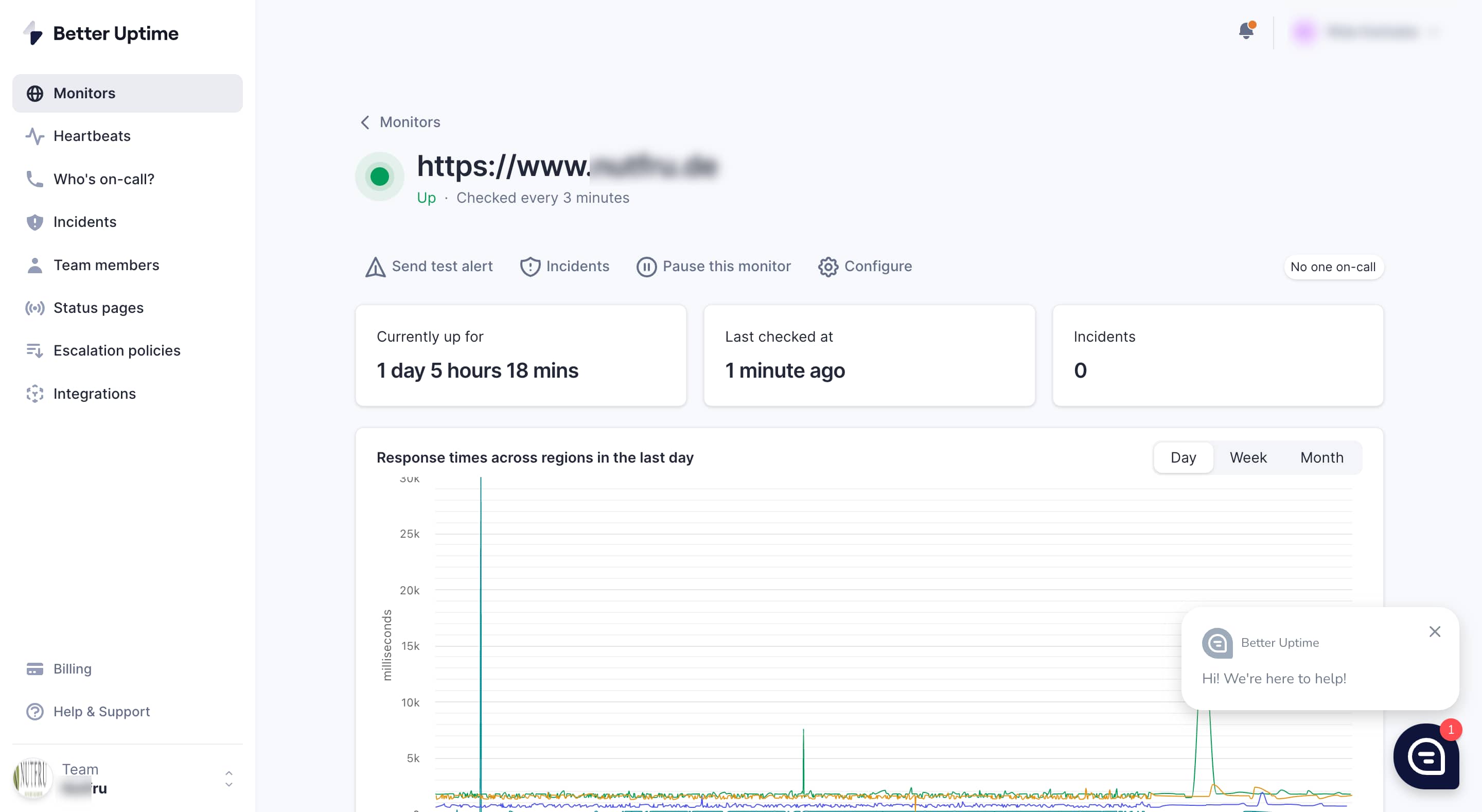The image size is (1482, 812).
Task: Click the Configure button
Action: coord(864,267)
